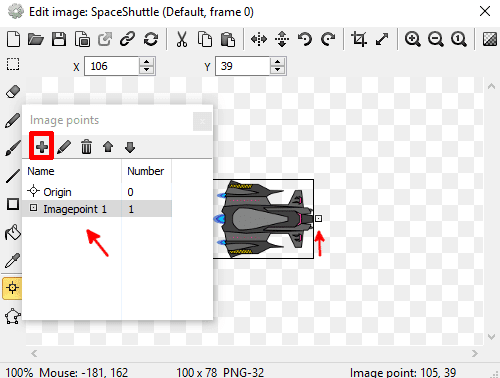
Task: Toggle the background transparency checker button
Action: [490, 39]
